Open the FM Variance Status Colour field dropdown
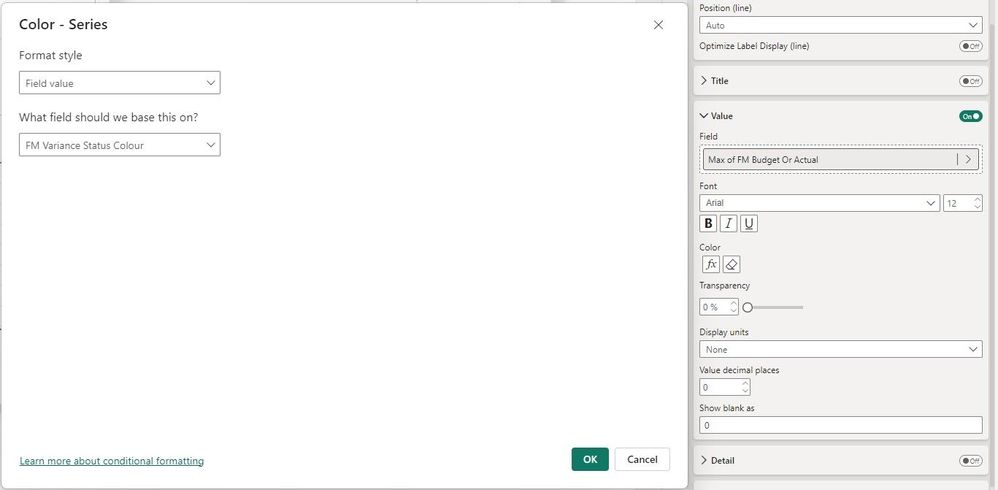Image resolution: width=998 pixels, height=490 pixels. click(120, 145)
